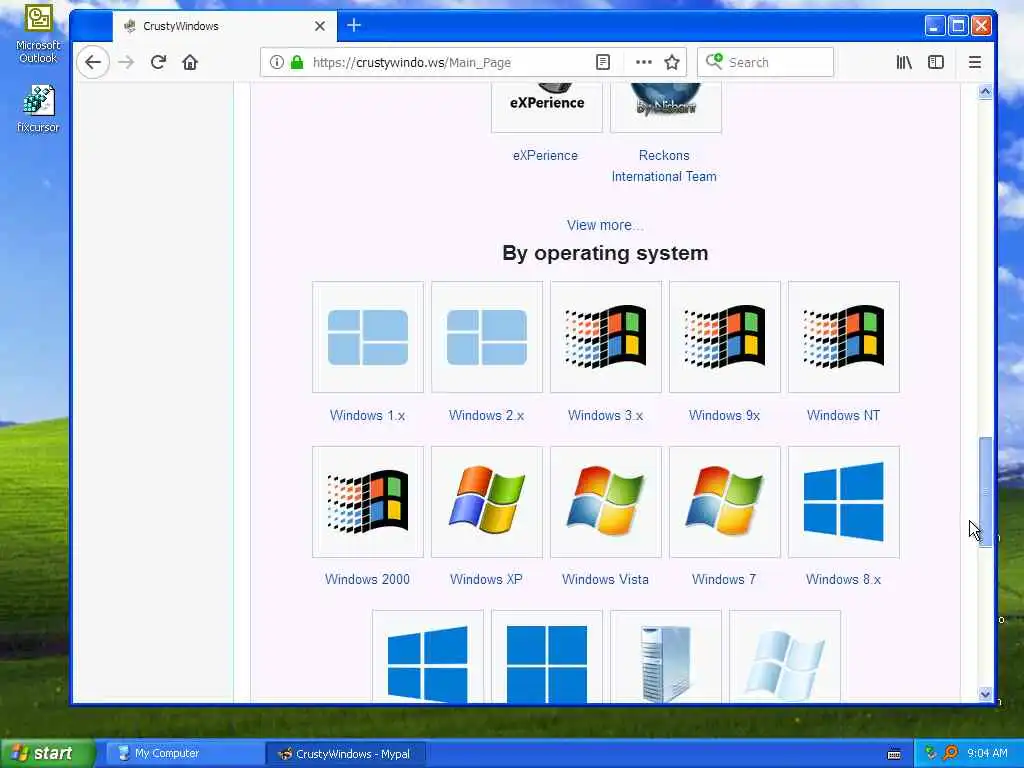Click the server tower thumbnail image

click(x=665, y=657)
